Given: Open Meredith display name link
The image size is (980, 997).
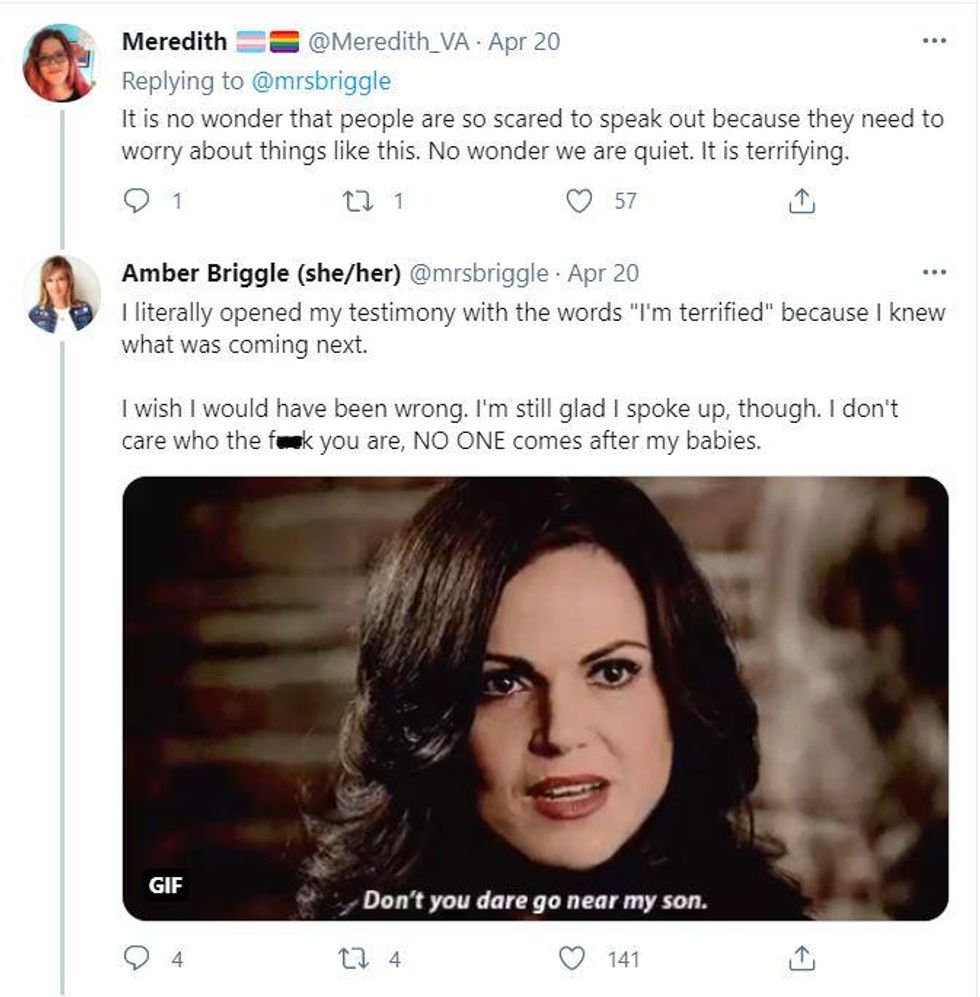Looking at the screenshot, I should pyautogui.click(x=173, y=42).
